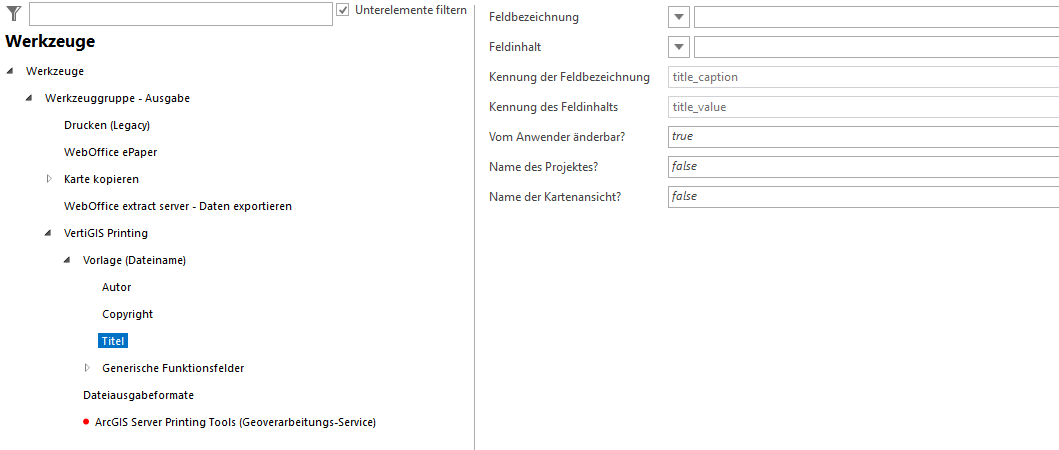Open the Feldbezeichnung dropdown arrow
The height and width of the screenshot is (450, 1059).
680,17
